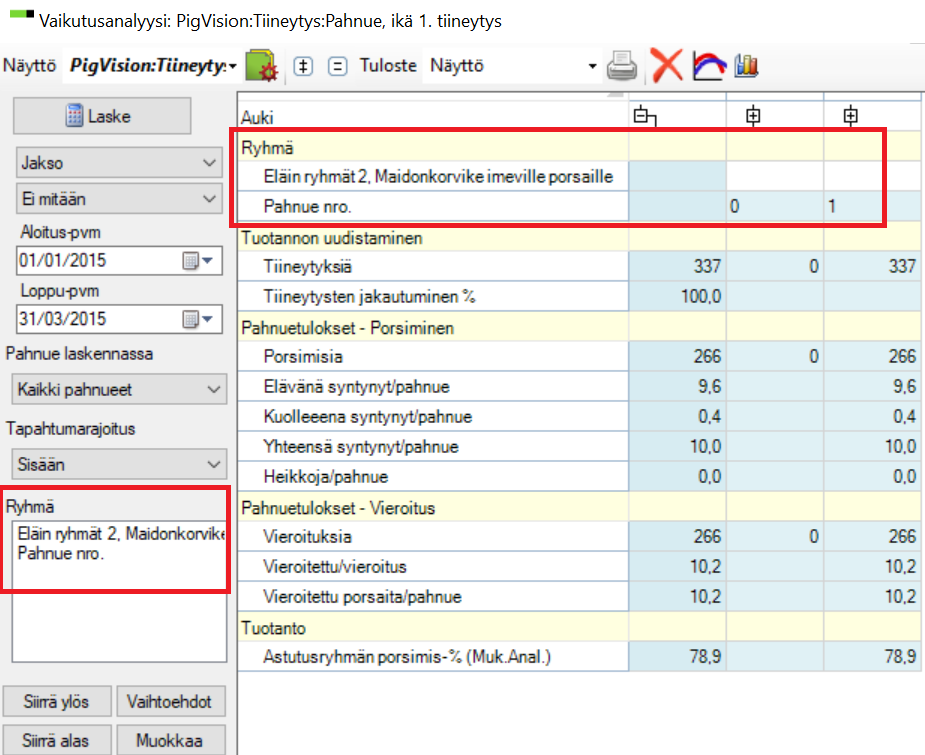Click the Muokkaa button
The height and width of the screenshot is (755, 925).
coord(170,740)
